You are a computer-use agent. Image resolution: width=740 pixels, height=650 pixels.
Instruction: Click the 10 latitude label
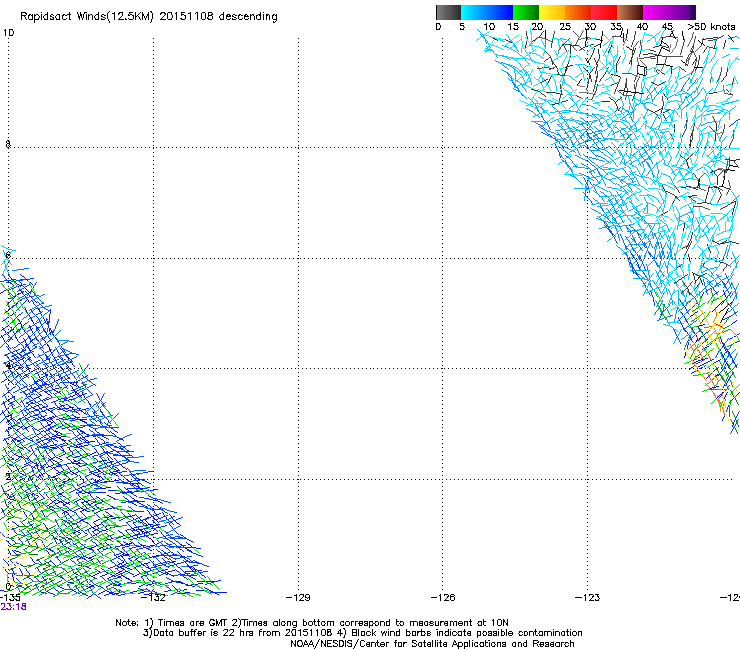[8, 33]
